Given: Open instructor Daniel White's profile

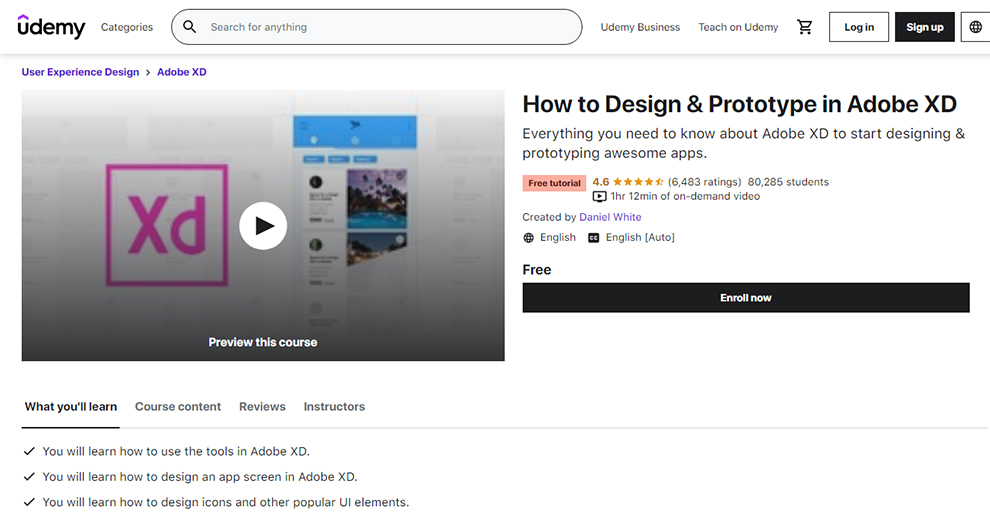Looking at the screenshot, I should click(x=610, y=217).
